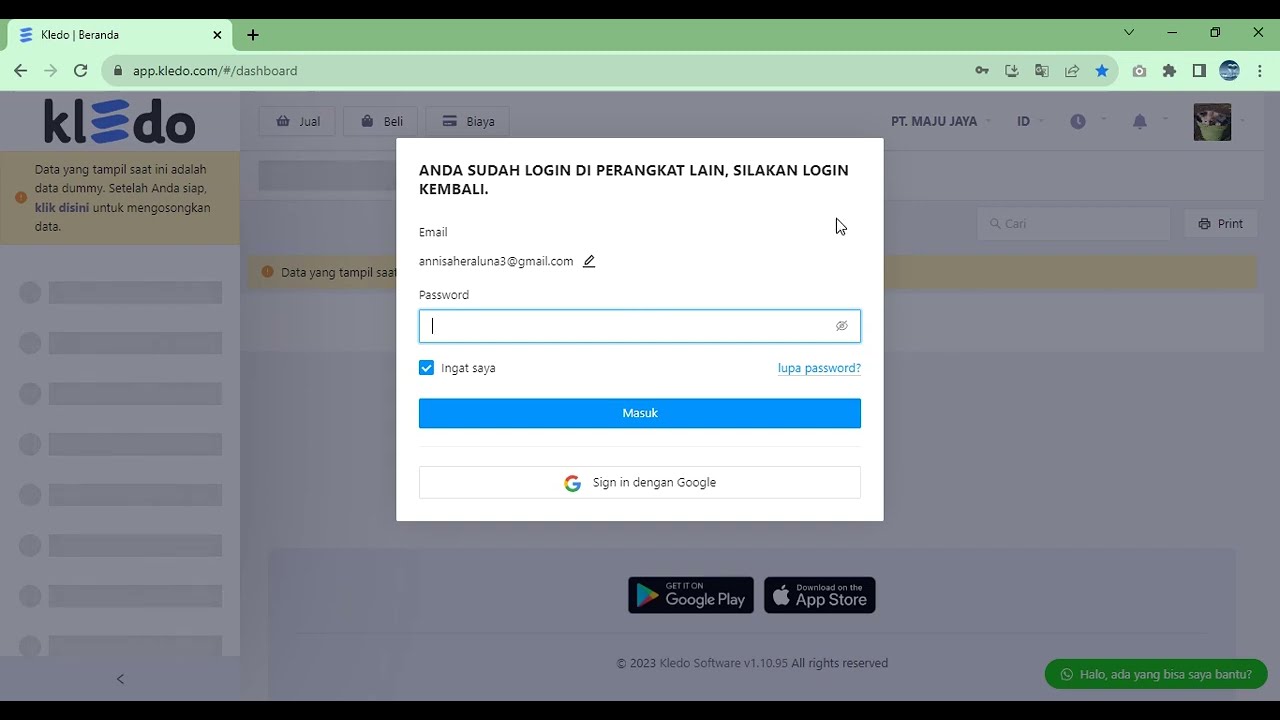Click the install app icon in address bar
Viewport: 1280px width, 720px height.
point(1012,71)
